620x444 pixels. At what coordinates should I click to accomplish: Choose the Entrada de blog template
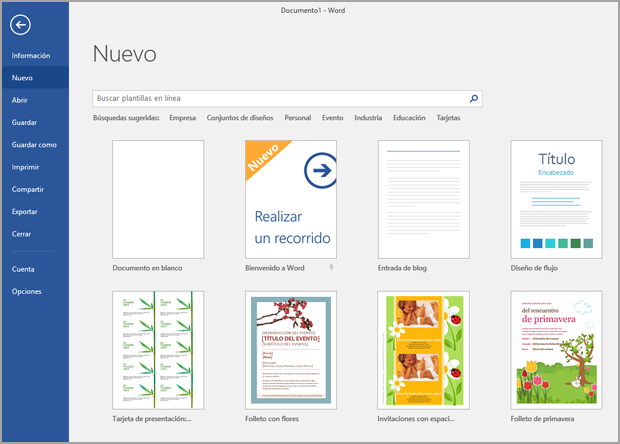point(424,199)
